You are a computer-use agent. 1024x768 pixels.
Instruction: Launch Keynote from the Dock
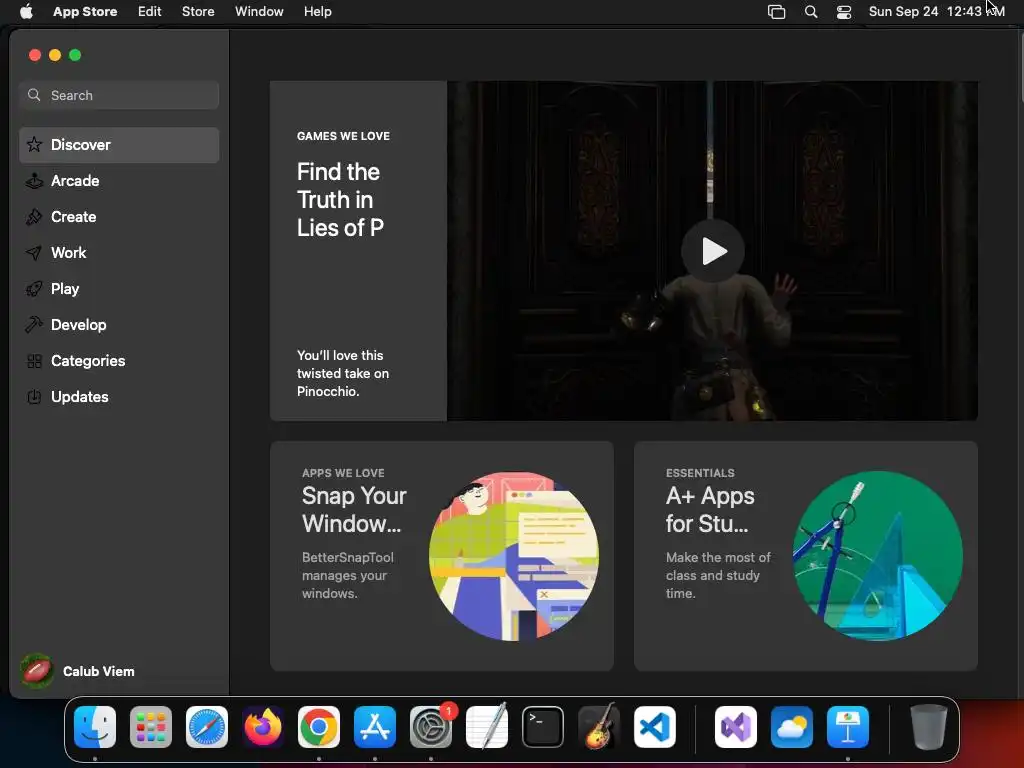pos(848,727)
